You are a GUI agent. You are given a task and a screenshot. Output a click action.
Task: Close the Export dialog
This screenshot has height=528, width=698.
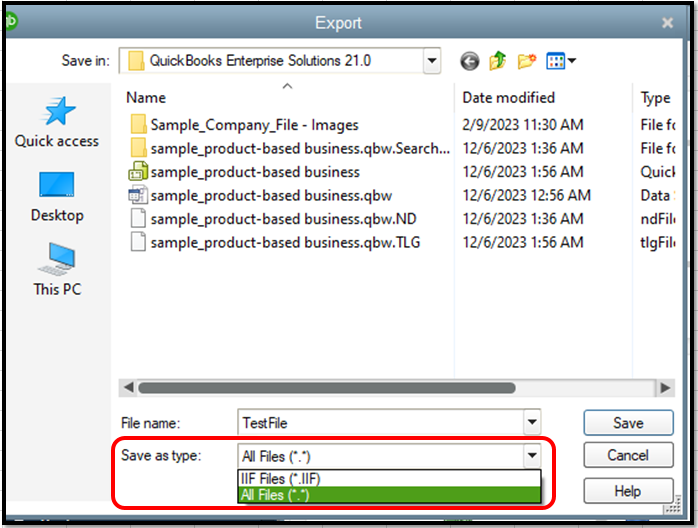667,22
